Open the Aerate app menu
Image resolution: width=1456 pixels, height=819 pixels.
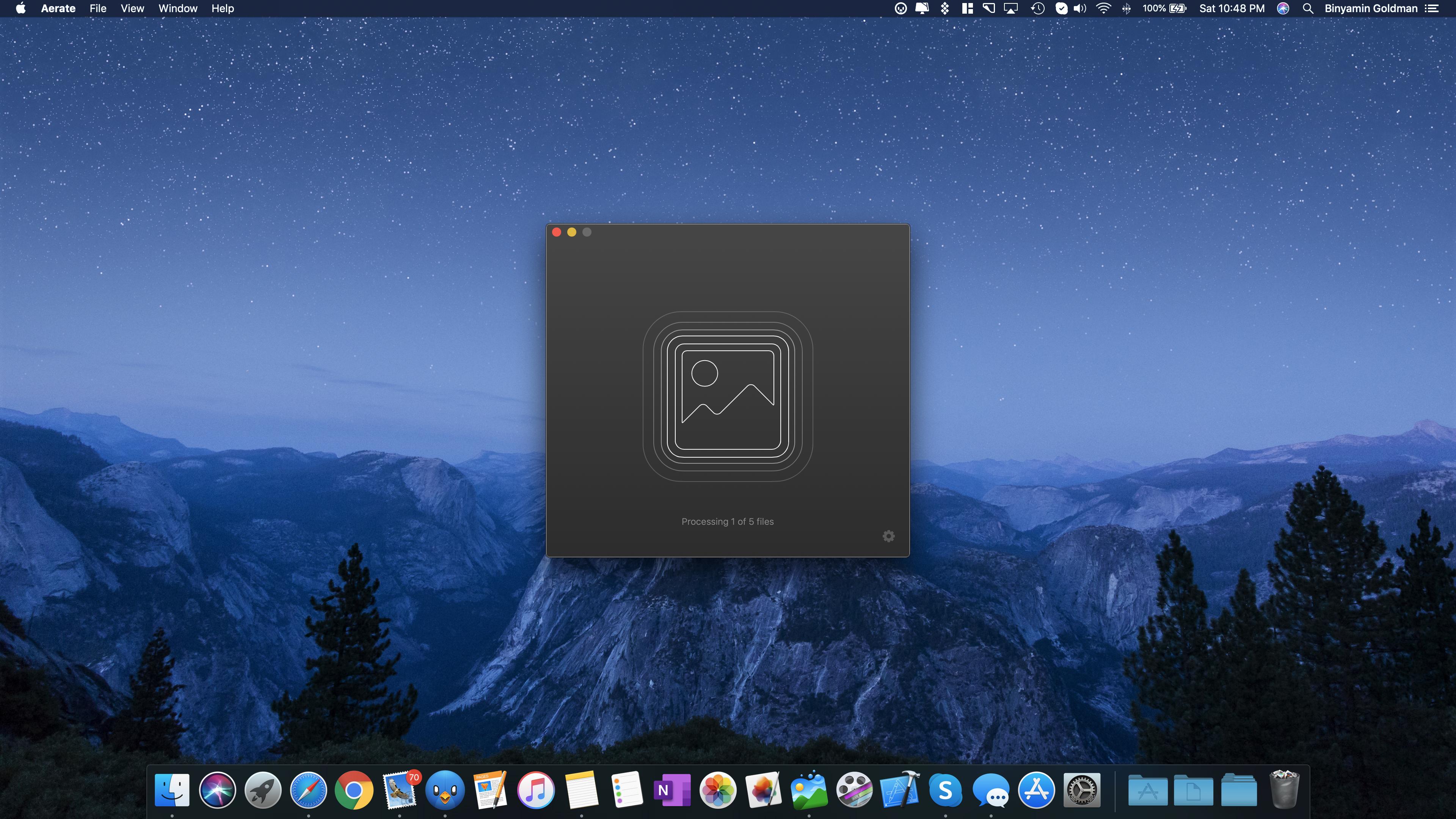click(x=58, y=8)
